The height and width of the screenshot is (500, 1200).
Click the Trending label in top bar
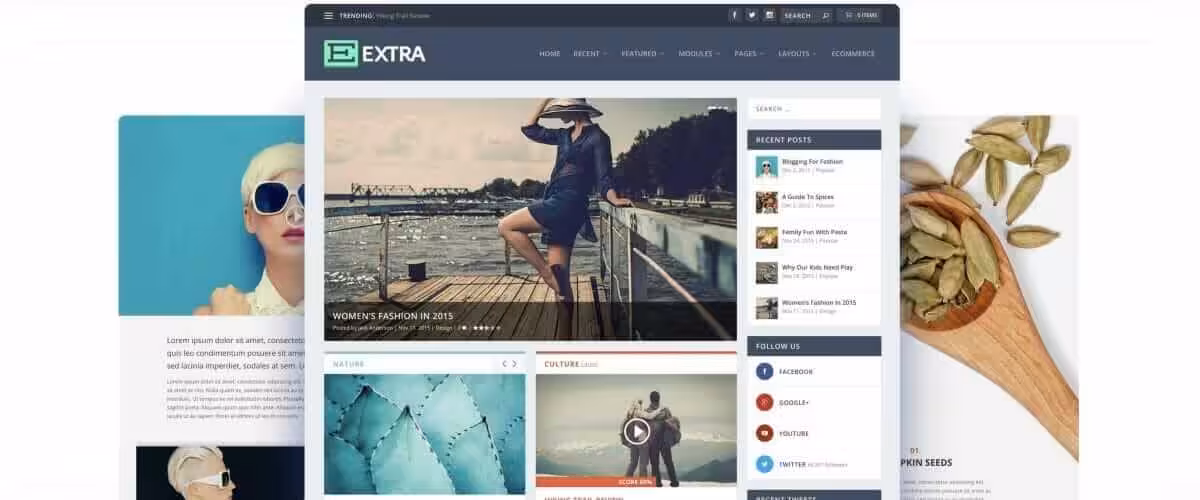355,15
